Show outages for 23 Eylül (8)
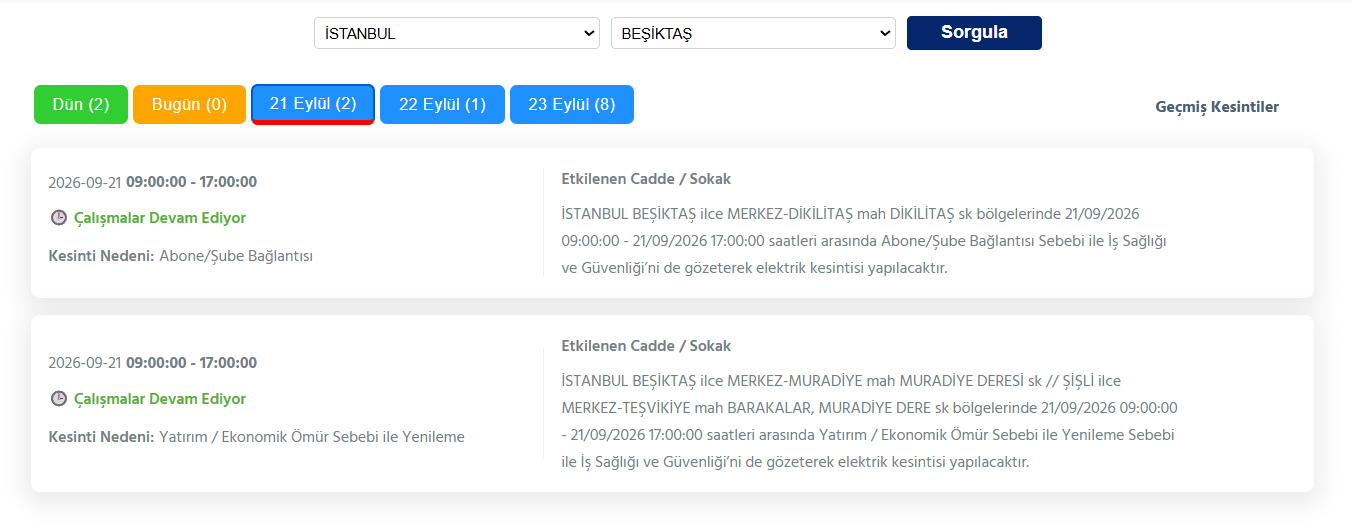1352x532 pixels. tap(572, 104)
